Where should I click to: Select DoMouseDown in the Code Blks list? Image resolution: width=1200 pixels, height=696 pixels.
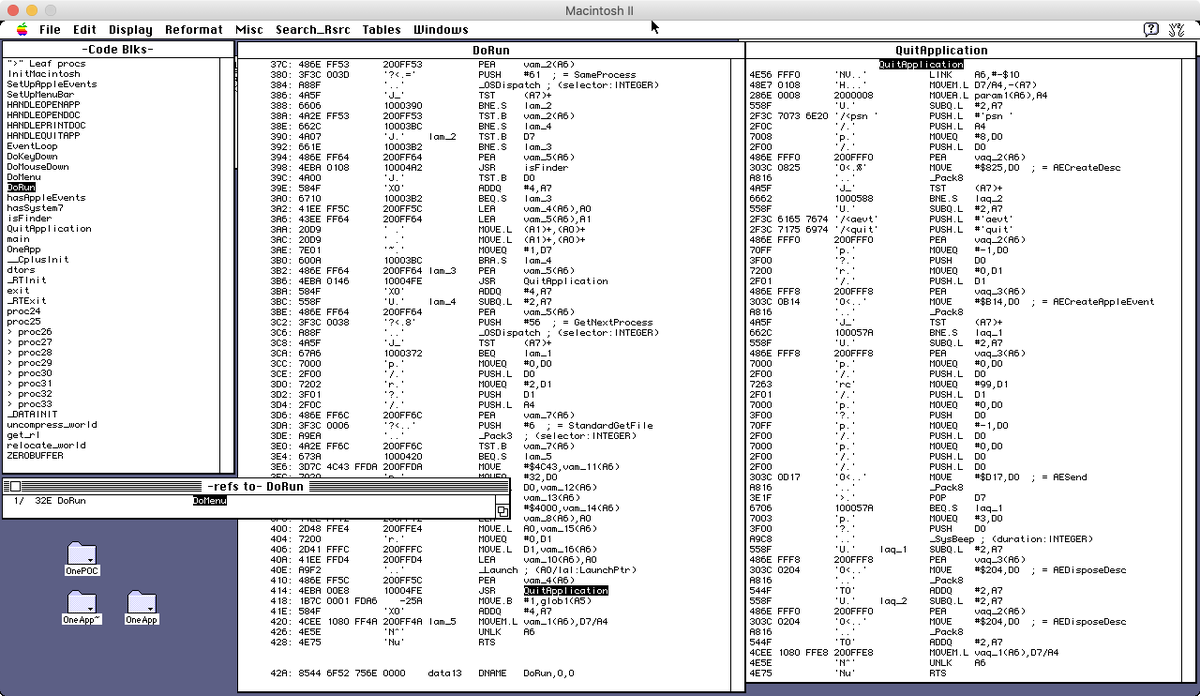pos(37,167)
